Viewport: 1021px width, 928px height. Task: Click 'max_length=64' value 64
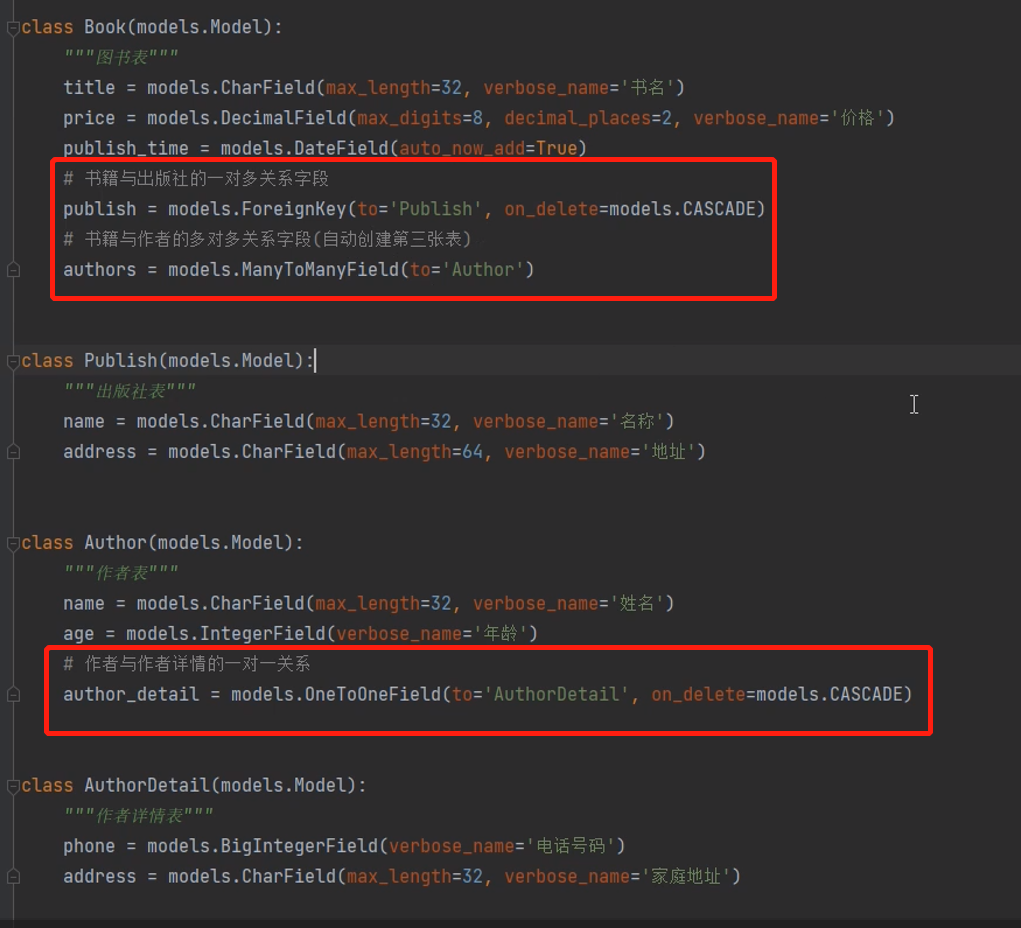(x=473, y=452)
